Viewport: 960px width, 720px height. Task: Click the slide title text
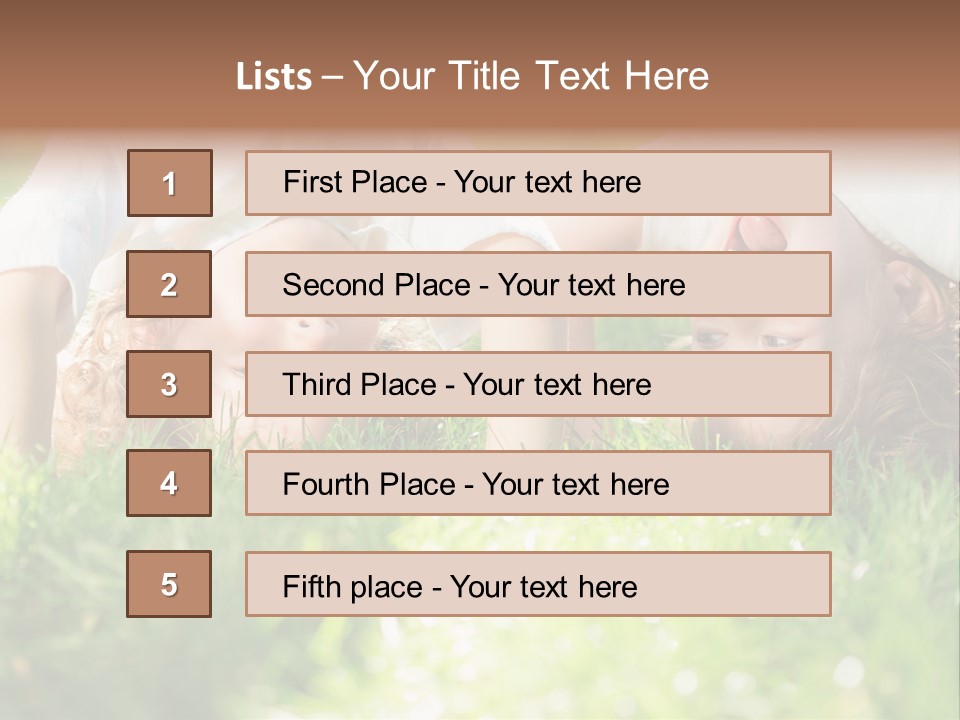click(472, 76)
